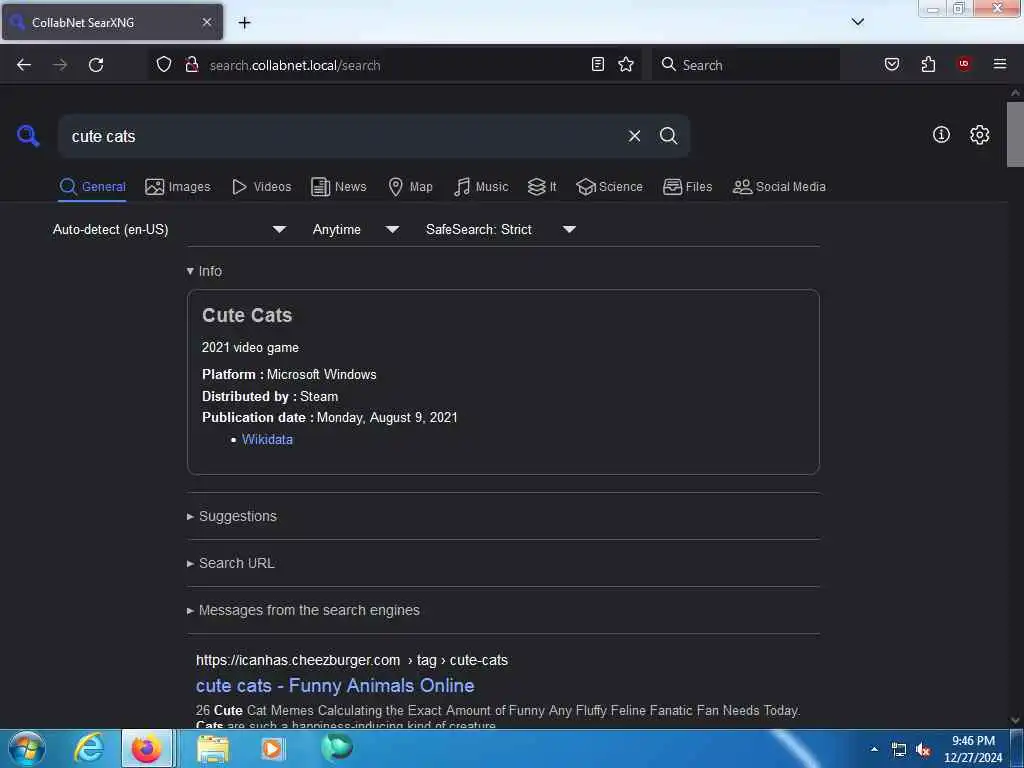Click the Cute Cats infobox title
Screen dimensions: 1024x768
click(247, 315)
